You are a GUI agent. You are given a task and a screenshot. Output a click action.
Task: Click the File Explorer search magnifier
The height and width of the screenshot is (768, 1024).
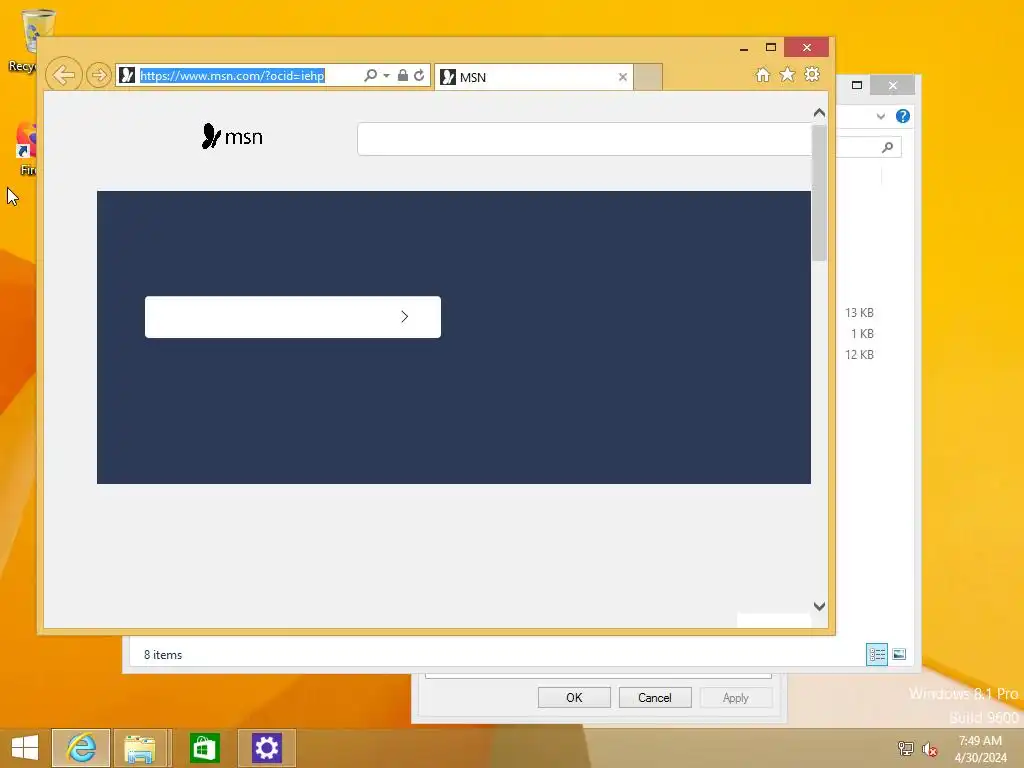click(x=887, y=148)
